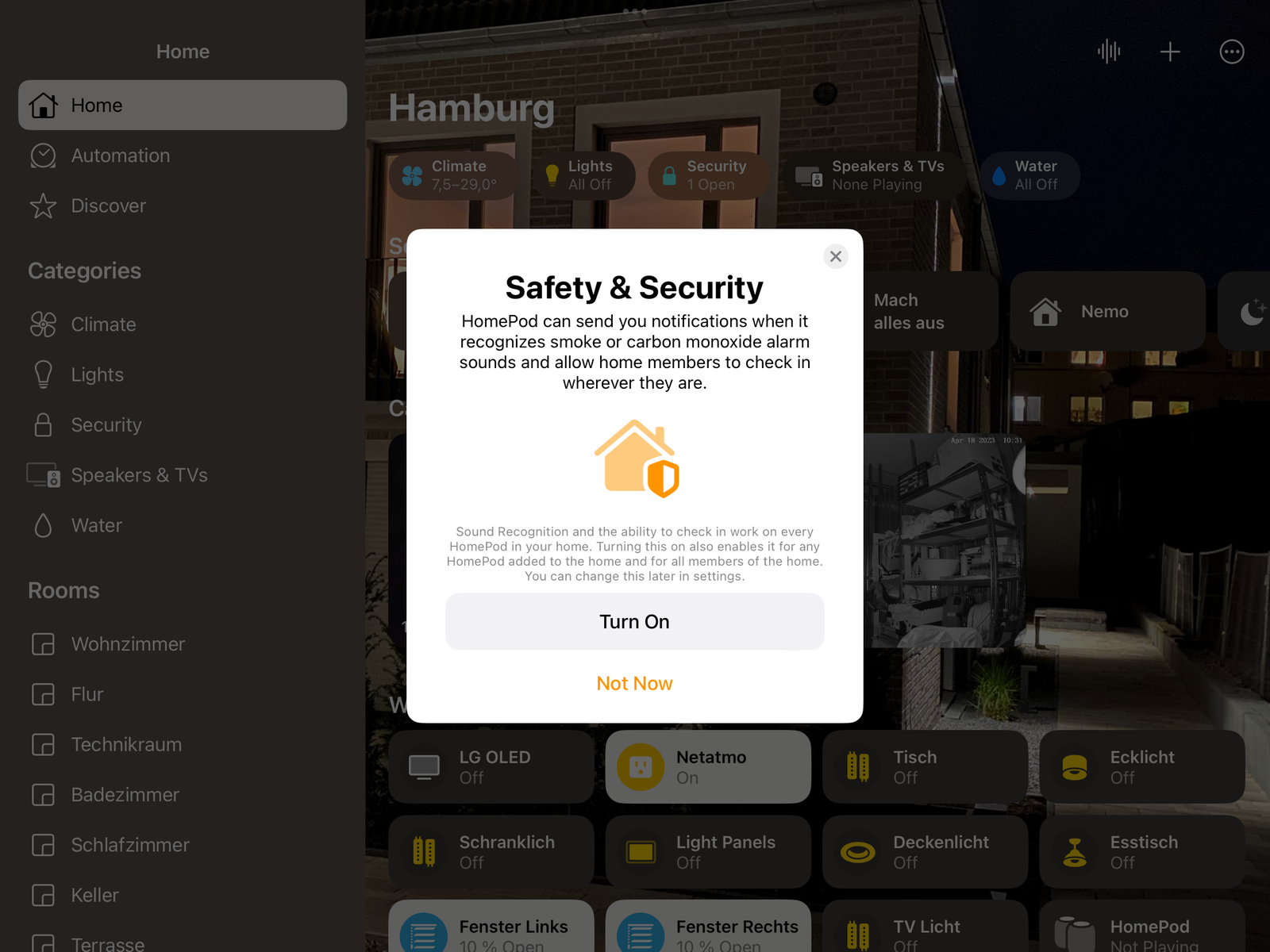Toggle the Ecklicht light tile

[x=1141, y=766]
